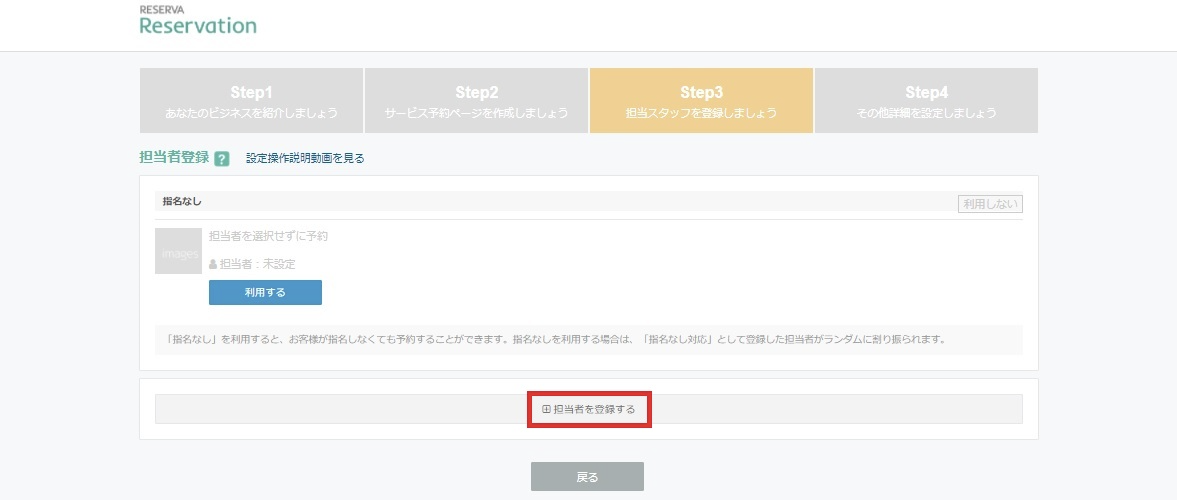The image size is (1177, 500).
Task: Click the 担当者を登録する button
Action: (588, 409)
